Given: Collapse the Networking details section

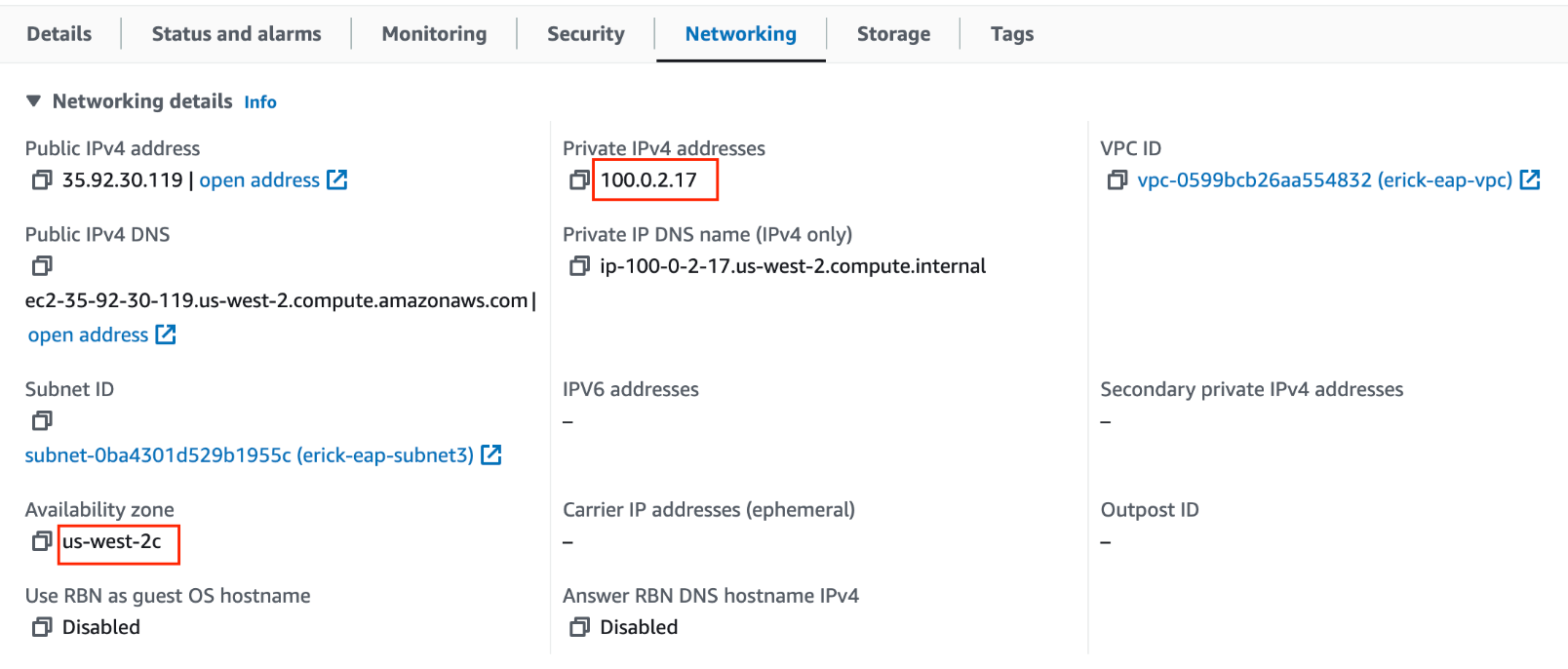Looking at the screenshot, I should click(32, 100).
